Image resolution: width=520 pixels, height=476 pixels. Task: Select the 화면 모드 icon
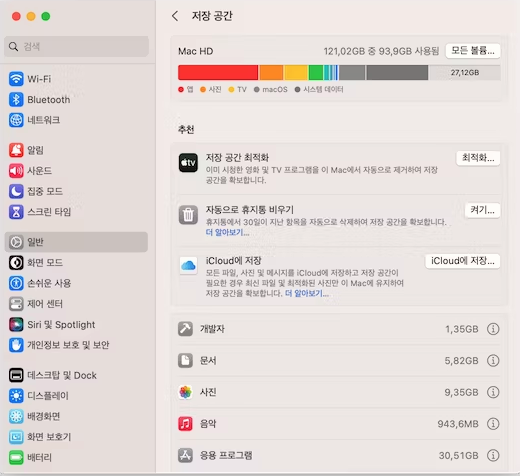click(x=16, y=263)
